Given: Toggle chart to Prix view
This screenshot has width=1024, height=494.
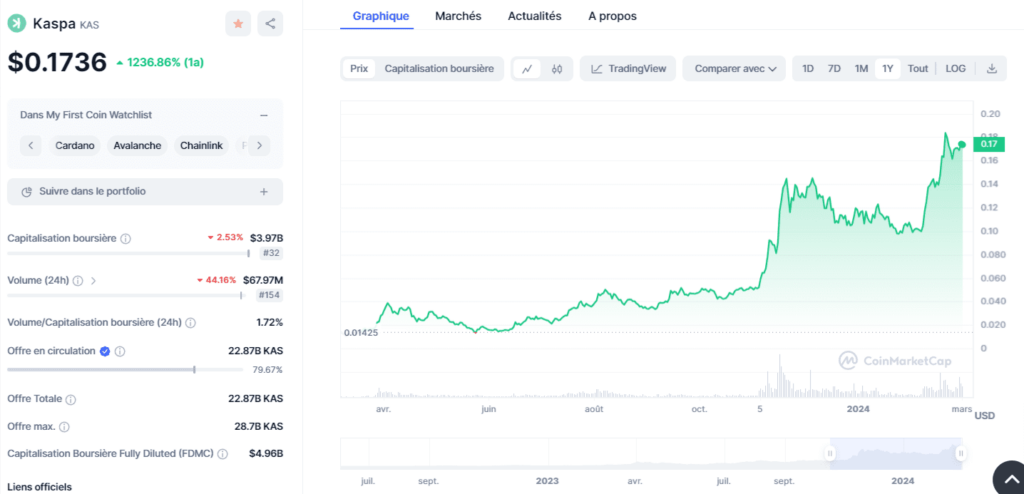Looking at the screenshot, I should pos(359,69).
